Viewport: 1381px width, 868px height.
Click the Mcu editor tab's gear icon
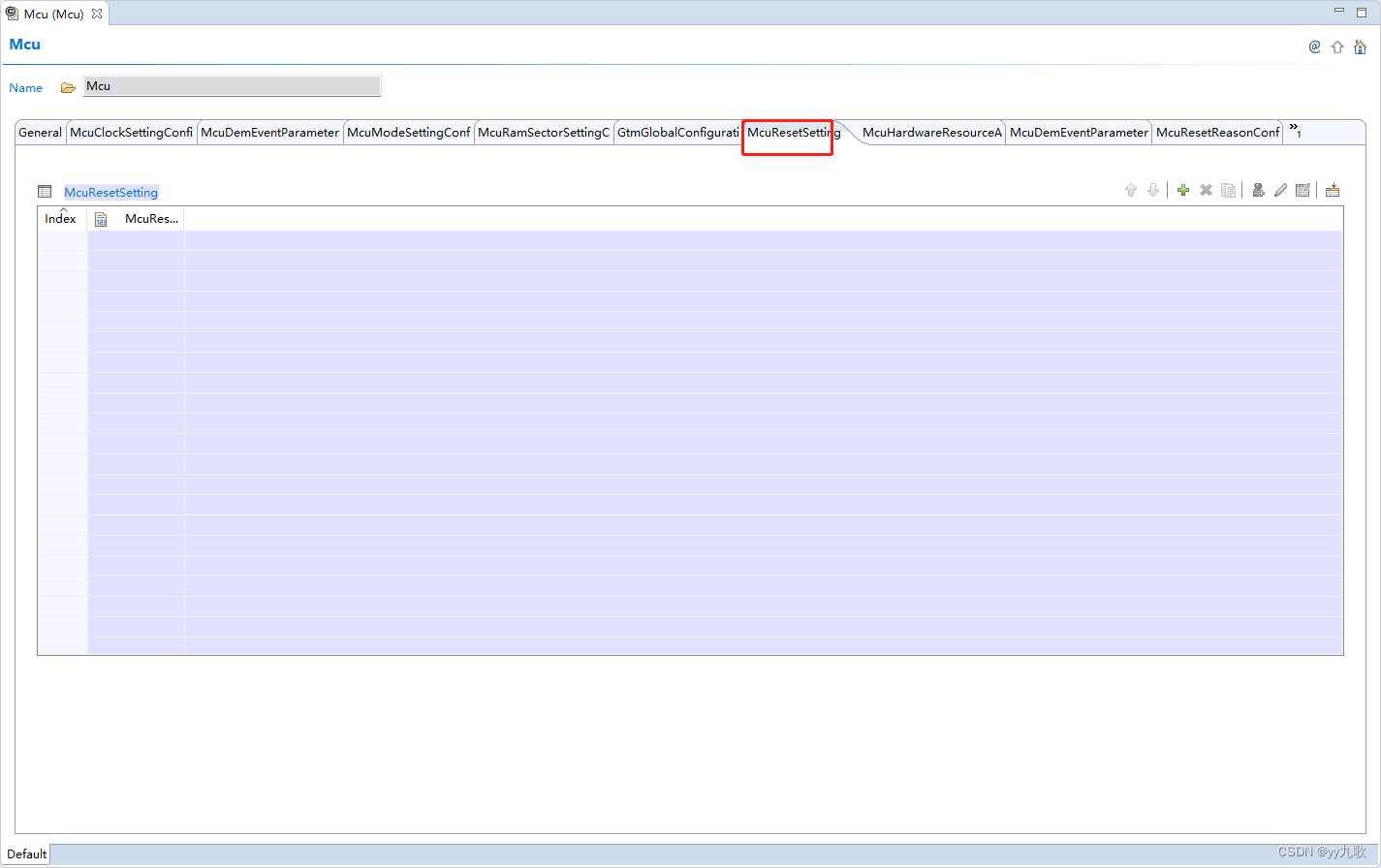12,14
